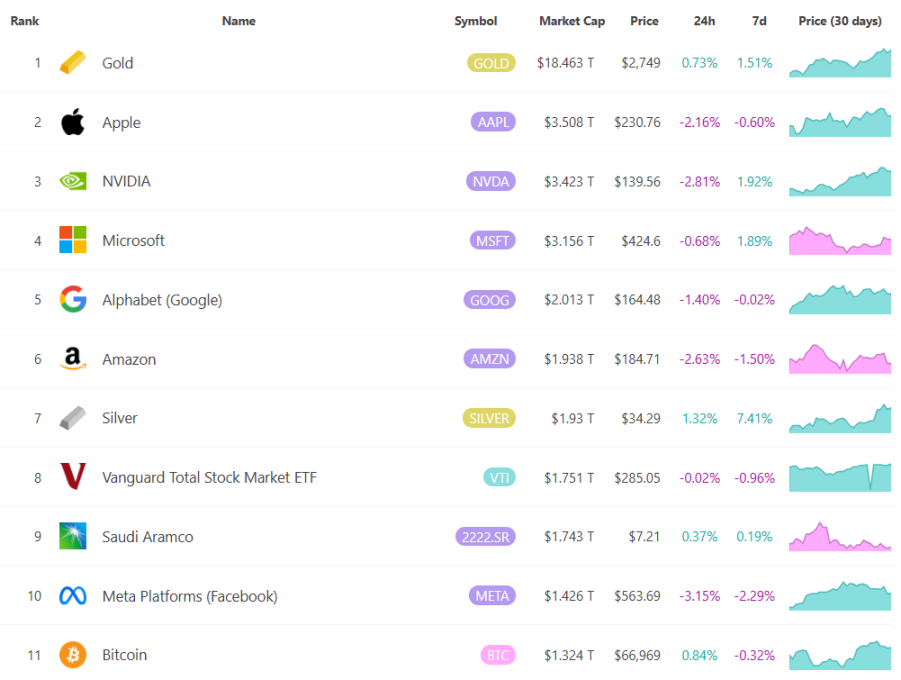Click the Saudi Aramco logo

[73, 536]
